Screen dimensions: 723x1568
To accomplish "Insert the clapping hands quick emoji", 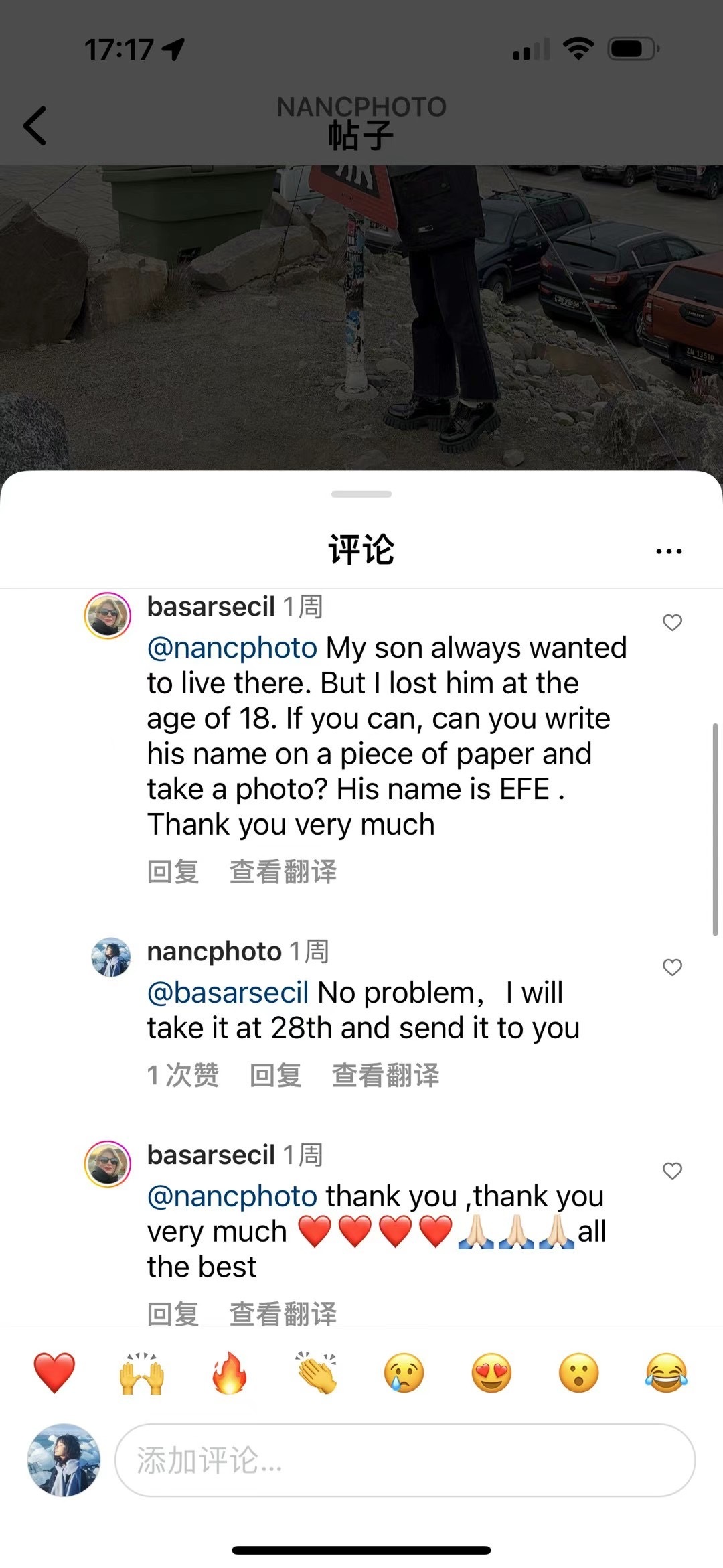I will [x=317, y=1372].
